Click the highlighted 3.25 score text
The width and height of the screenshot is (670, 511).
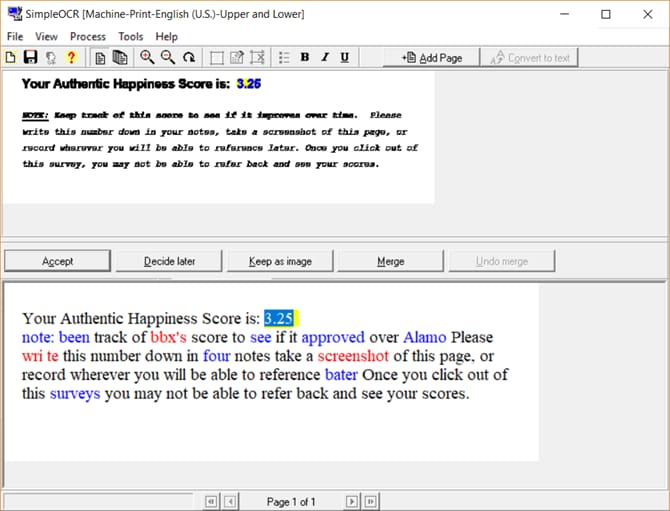279,319
